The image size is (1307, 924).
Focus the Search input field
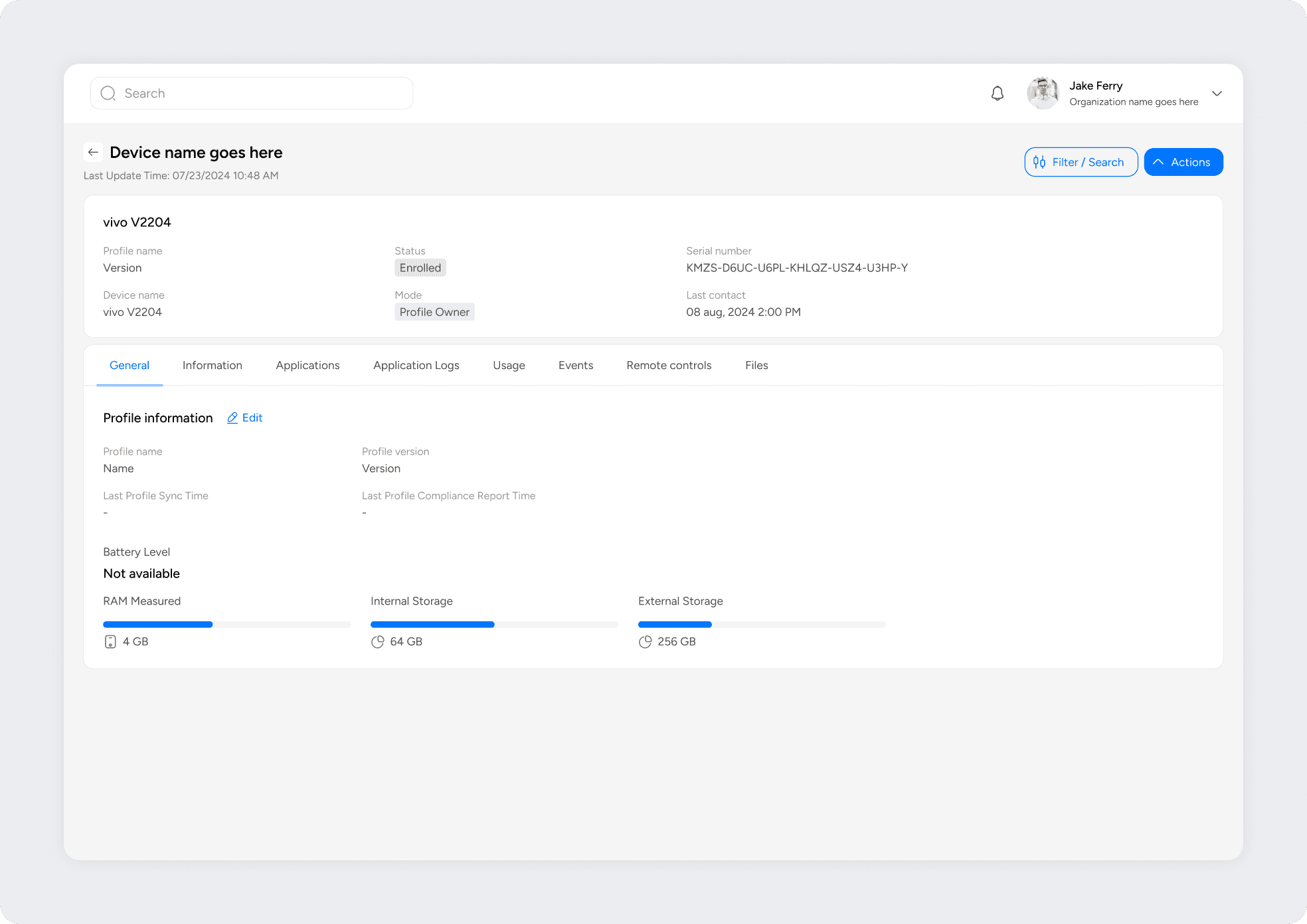[x=266, y=94]
